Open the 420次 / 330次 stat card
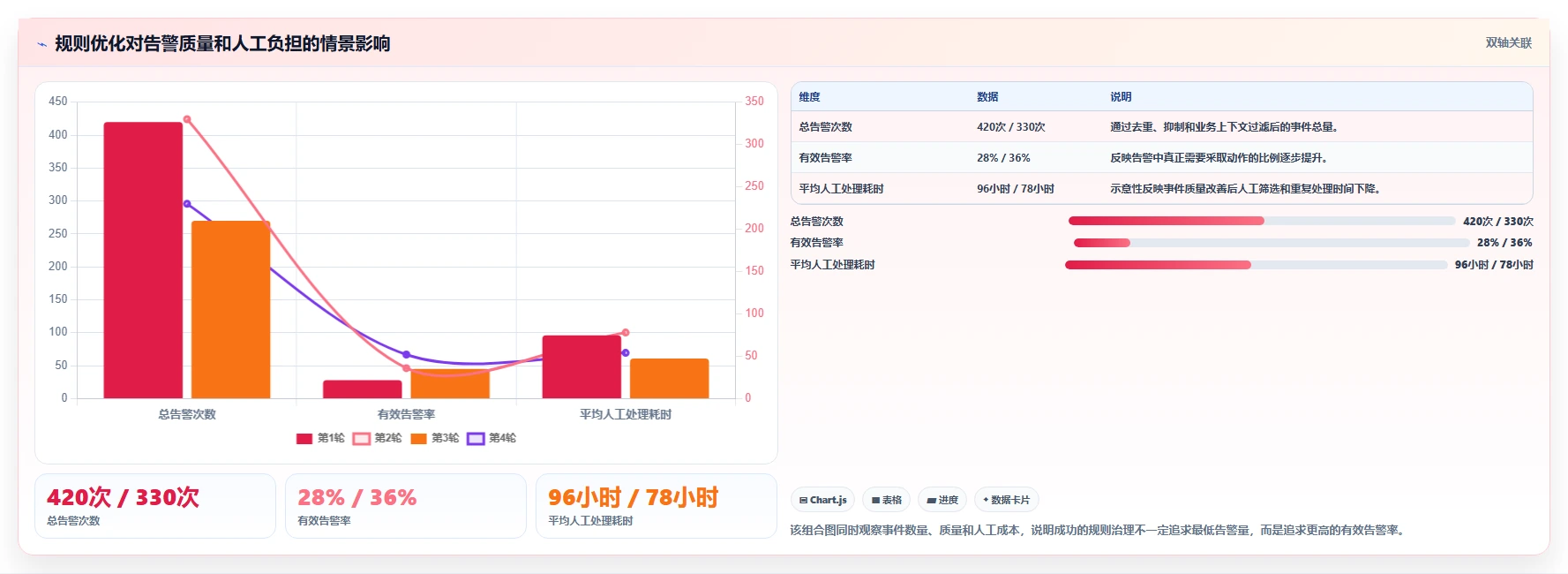 click(x=155, y=506)
